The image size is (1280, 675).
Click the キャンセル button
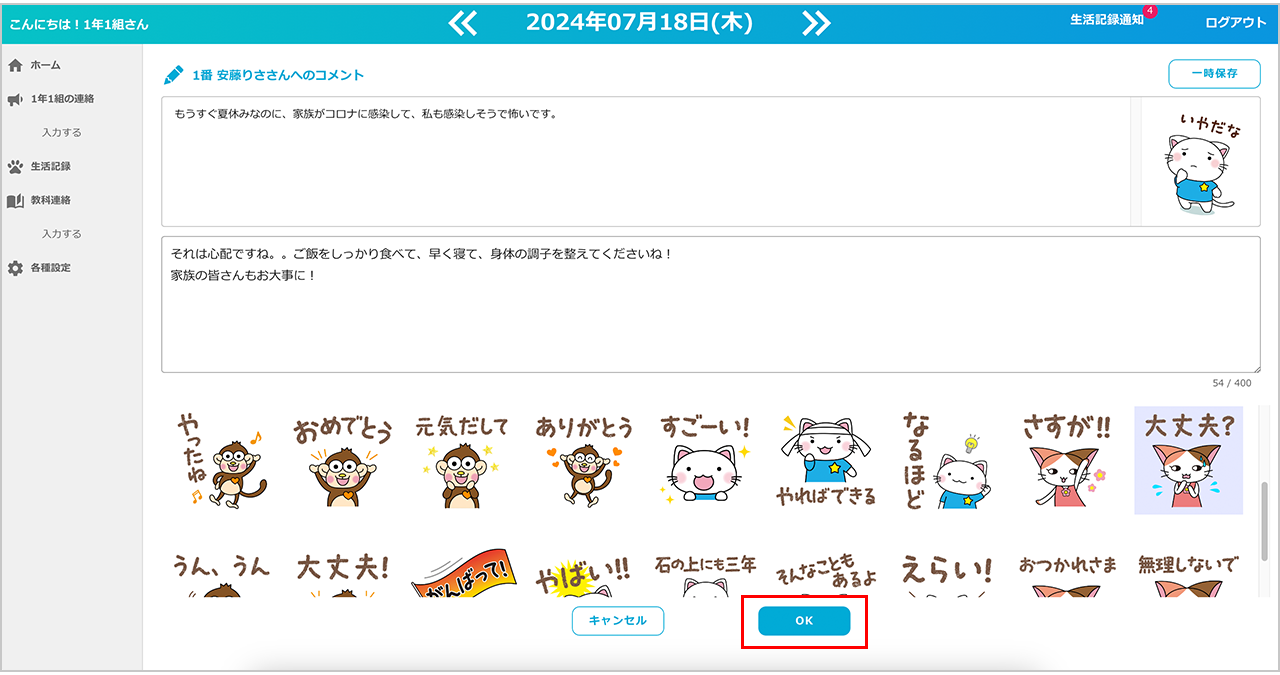coord(618,621)
